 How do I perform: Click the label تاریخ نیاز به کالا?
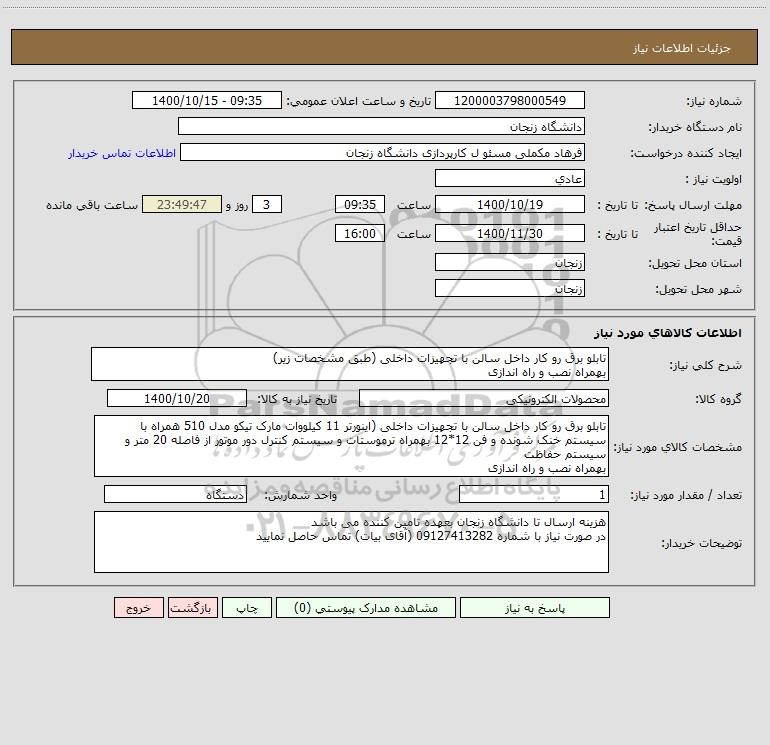point(297,399)
